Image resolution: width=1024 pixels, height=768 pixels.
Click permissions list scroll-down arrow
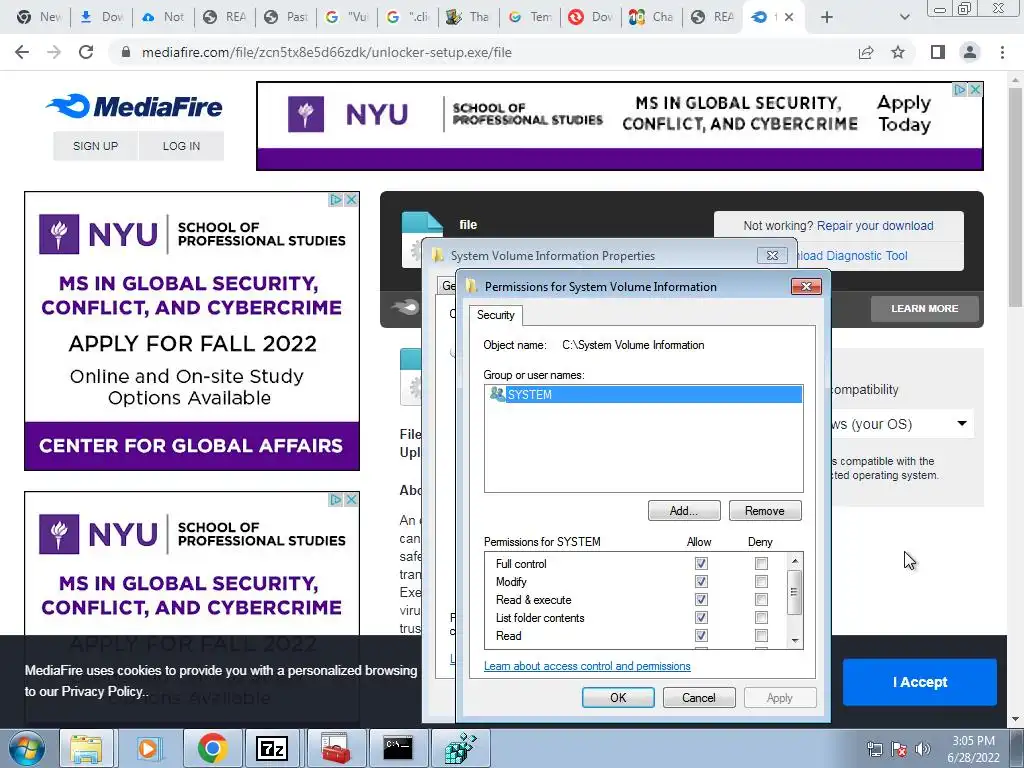[795, 641]
